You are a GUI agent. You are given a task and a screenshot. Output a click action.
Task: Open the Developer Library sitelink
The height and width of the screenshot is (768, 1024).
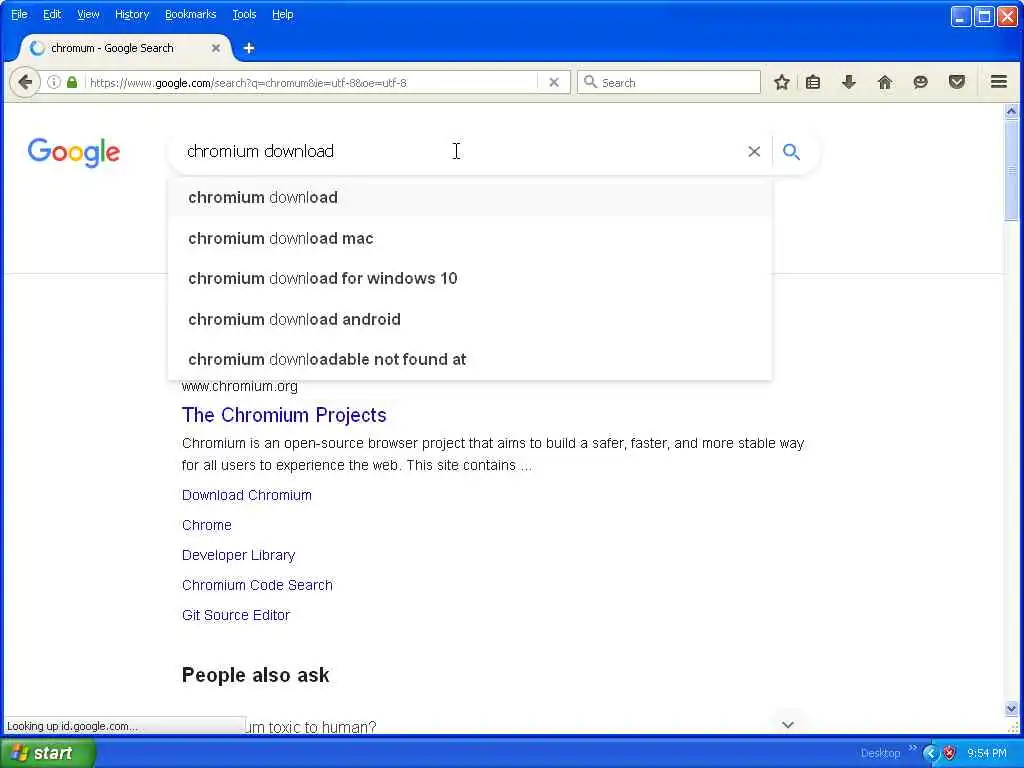[238, 555]
